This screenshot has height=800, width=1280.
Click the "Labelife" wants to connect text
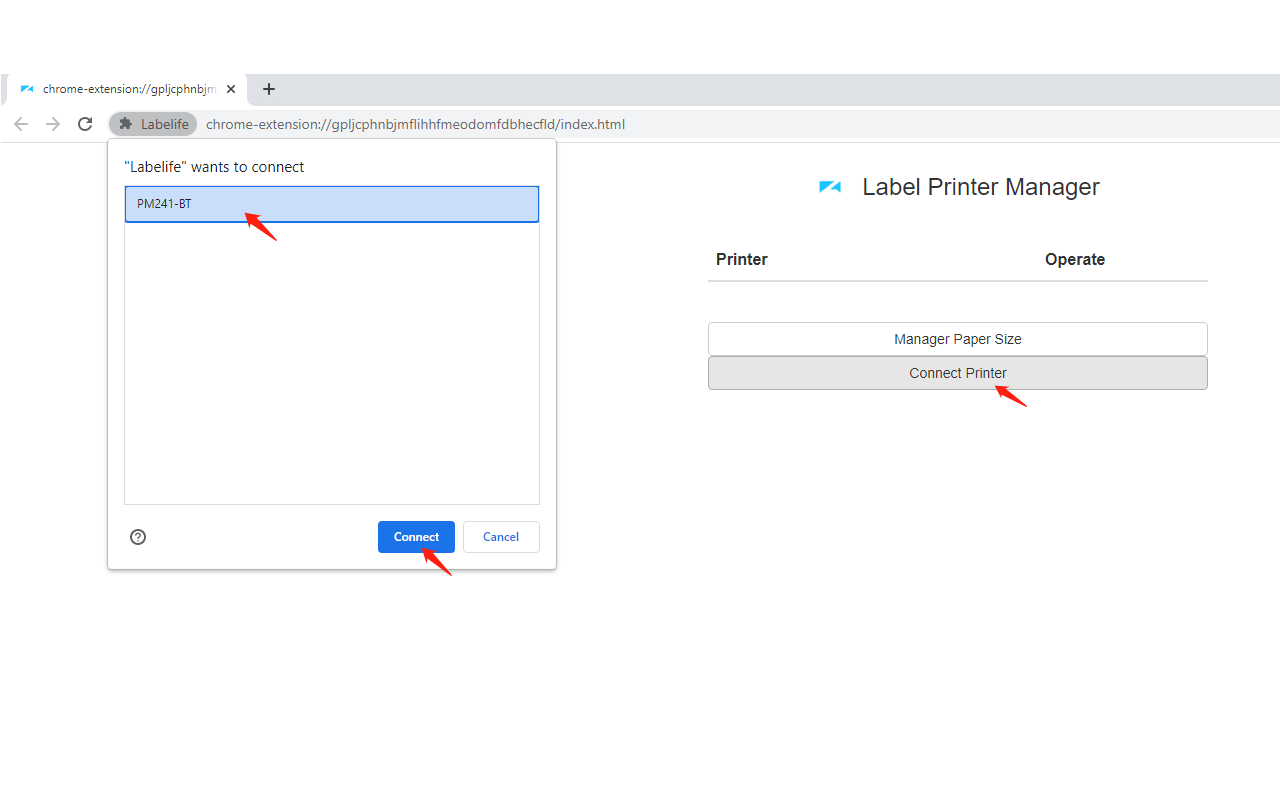pos(214,167)
